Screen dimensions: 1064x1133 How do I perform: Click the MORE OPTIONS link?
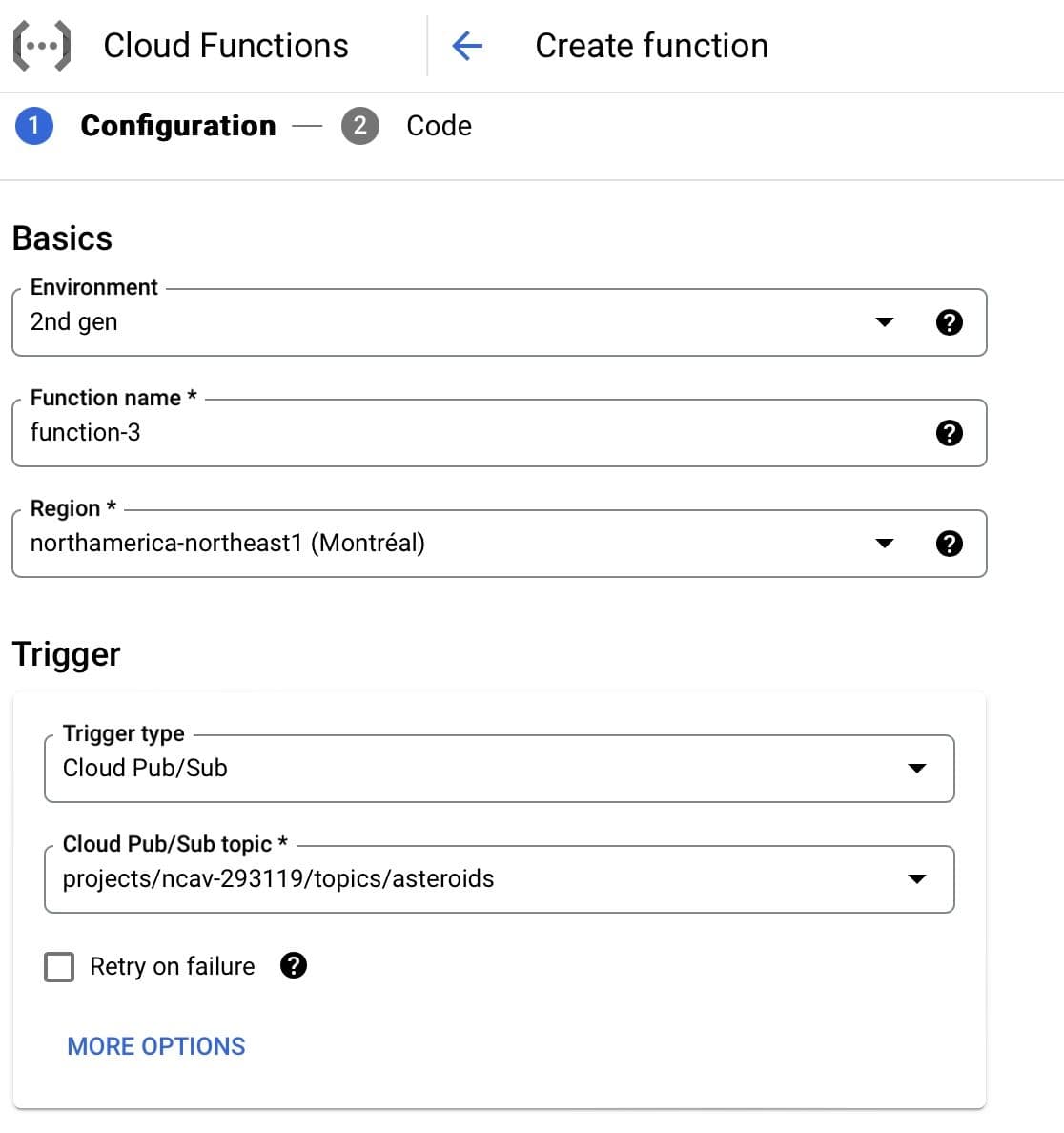coord(156,1046)
